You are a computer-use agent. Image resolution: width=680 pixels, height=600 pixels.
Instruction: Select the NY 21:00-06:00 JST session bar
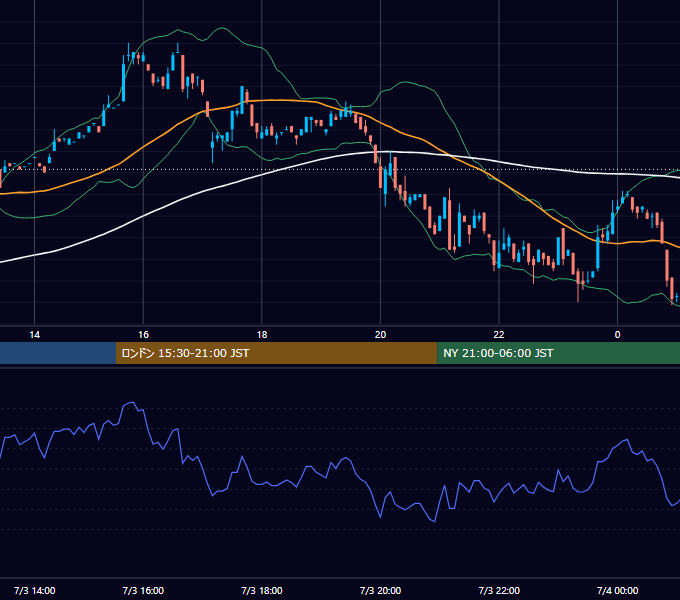click(559, 353)
